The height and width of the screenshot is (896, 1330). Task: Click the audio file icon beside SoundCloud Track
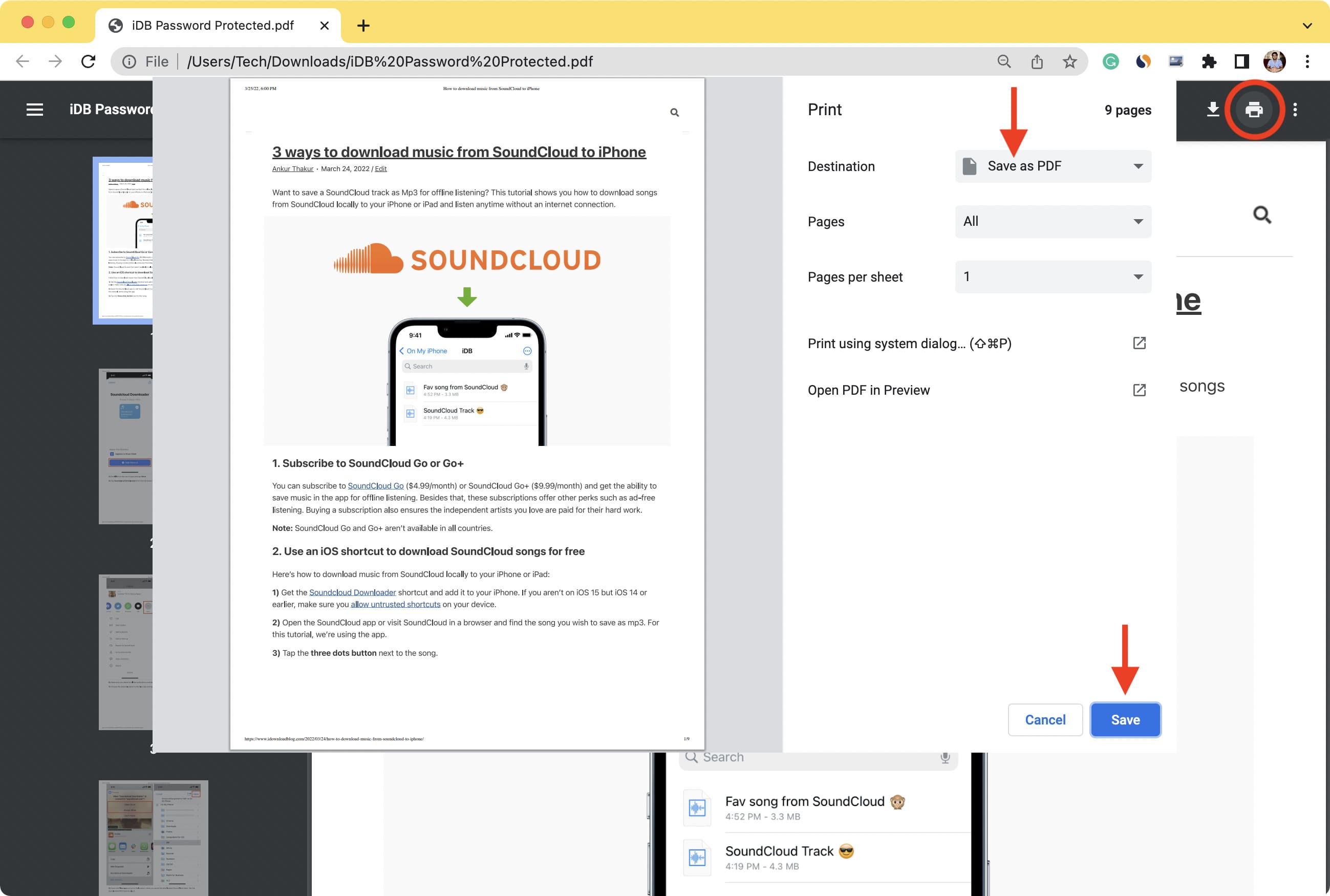pyautogui.click(x=696, y=858)
